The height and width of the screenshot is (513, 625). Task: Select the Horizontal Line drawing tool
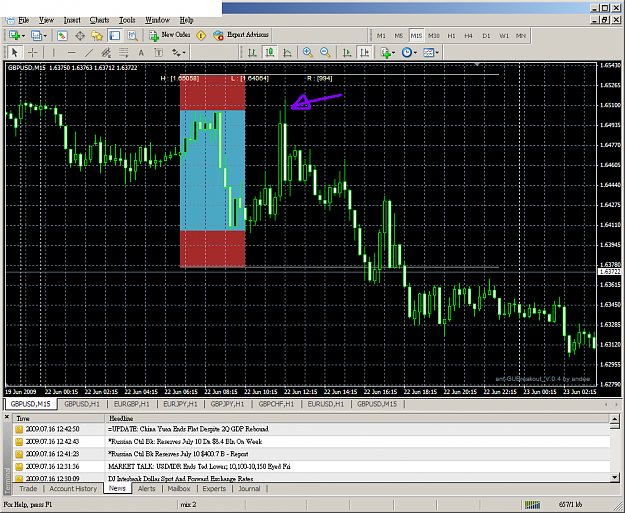[71, 52]
